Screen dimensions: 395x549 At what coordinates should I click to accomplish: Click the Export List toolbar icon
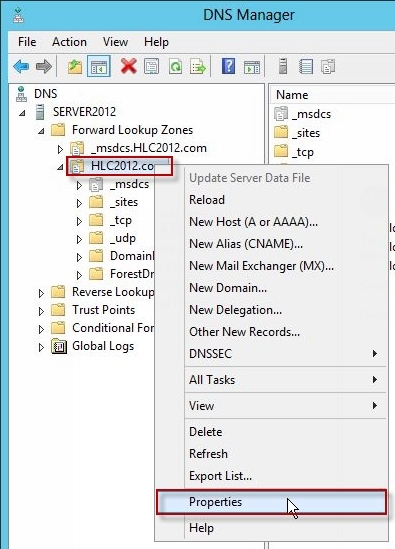198,66
